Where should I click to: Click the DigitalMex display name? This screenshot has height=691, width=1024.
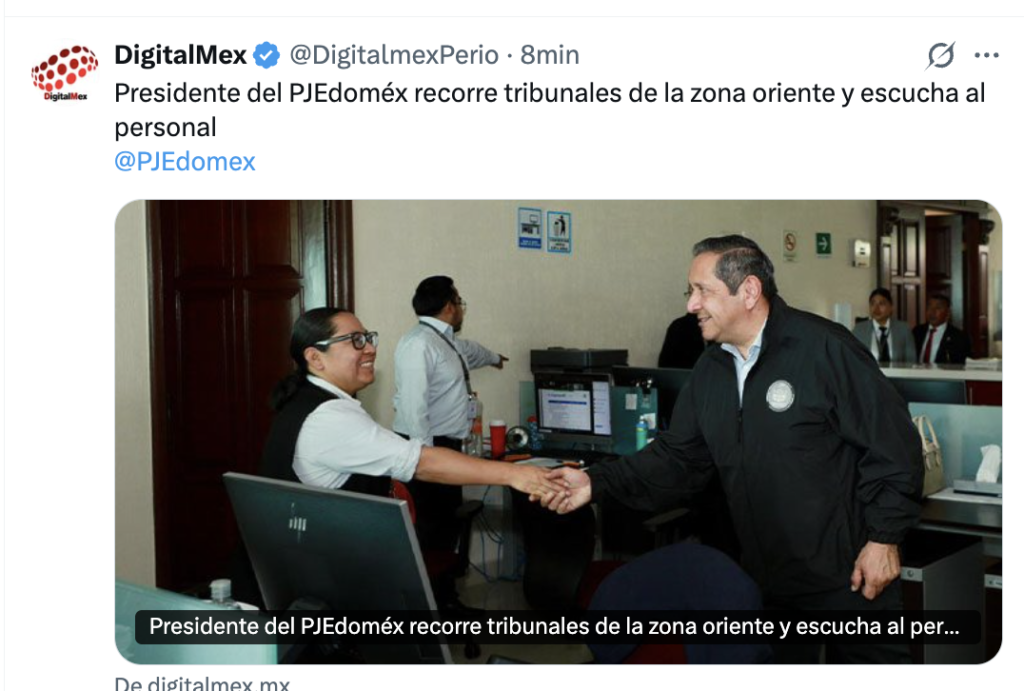point(180,55)
